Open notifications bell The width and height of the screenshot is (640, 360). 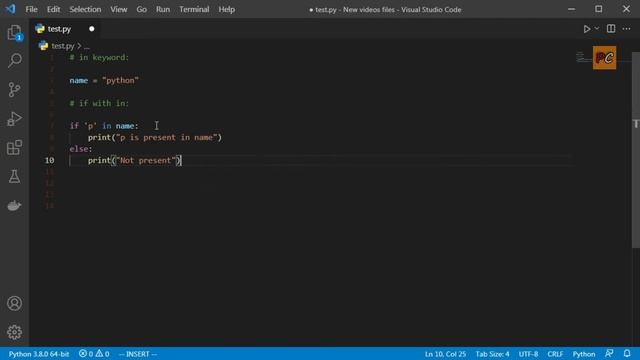click(x=627, y=353)
